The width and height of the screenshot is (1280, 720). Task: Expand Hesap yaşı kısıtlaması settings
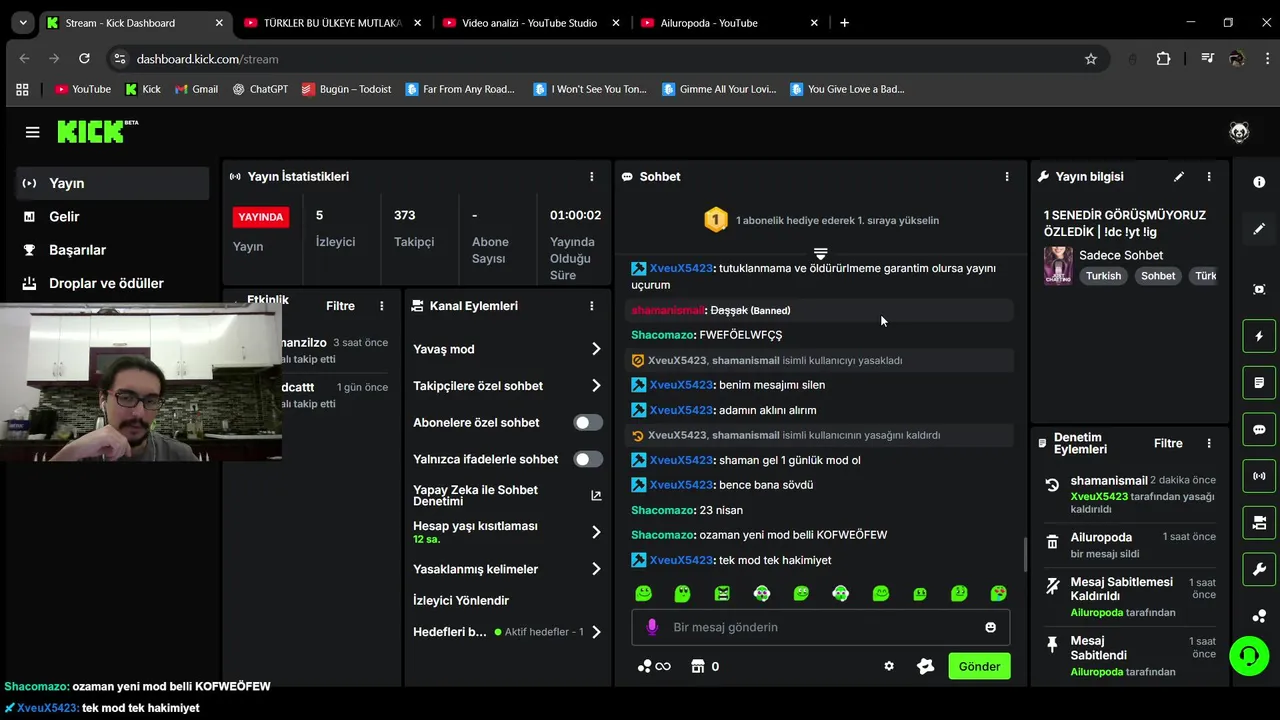507,532
